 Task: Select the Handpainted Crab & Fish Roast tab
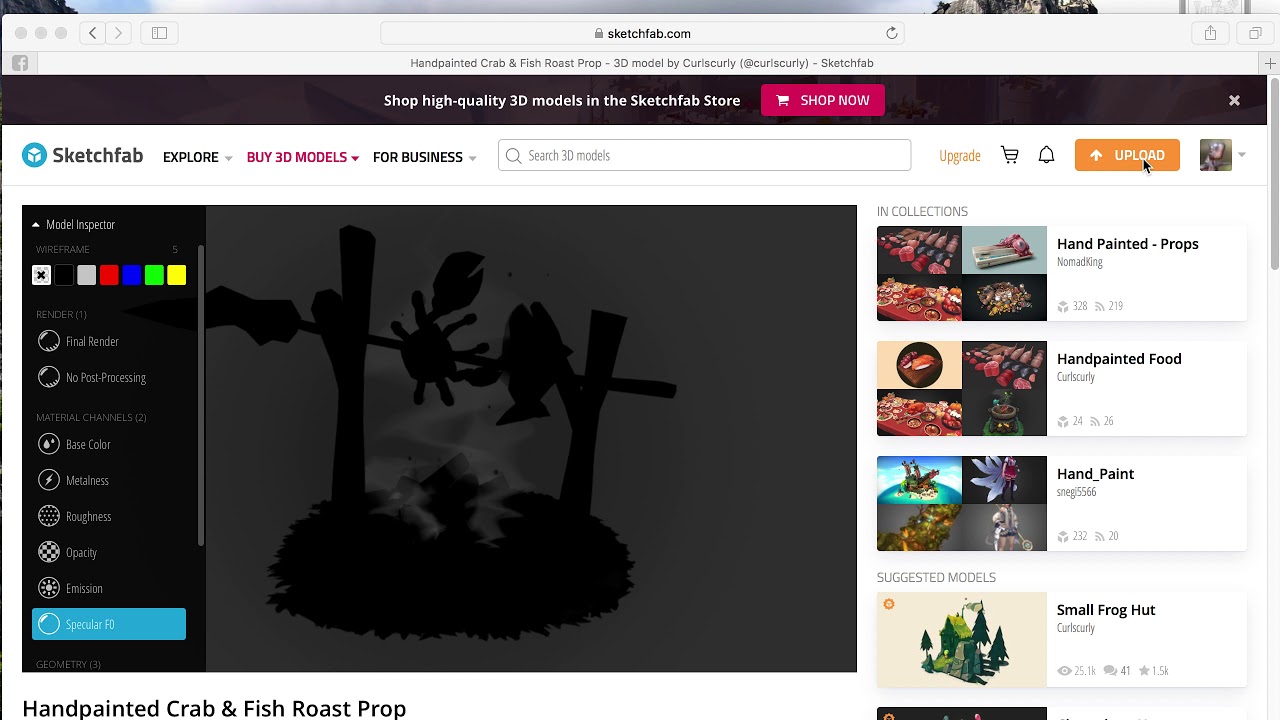pos(642,63)
